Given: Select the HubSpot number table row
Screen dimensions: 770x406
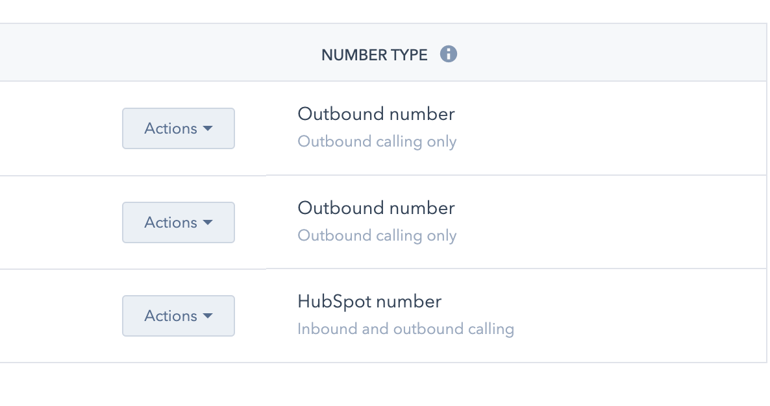Looking at the screenshot, I should pyautogui.click(x=383, y=316).
